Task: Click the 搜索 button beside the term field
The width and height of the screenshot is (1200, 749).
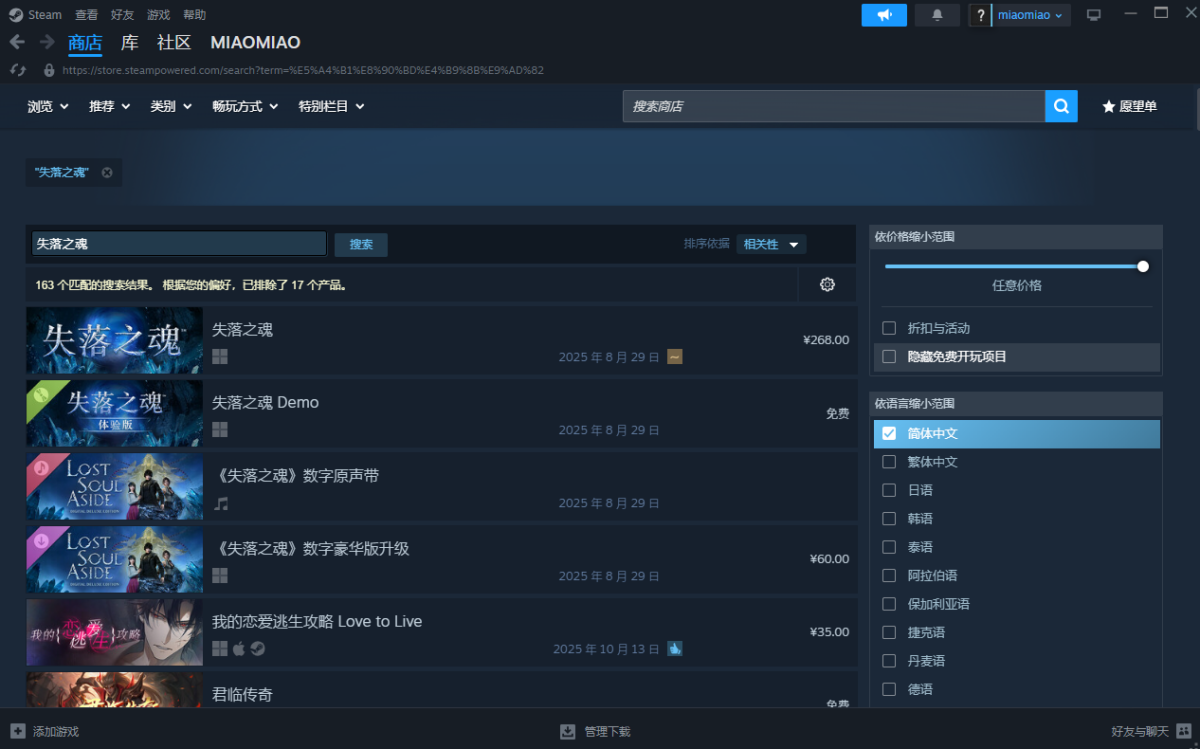Action: click(360, 244)
